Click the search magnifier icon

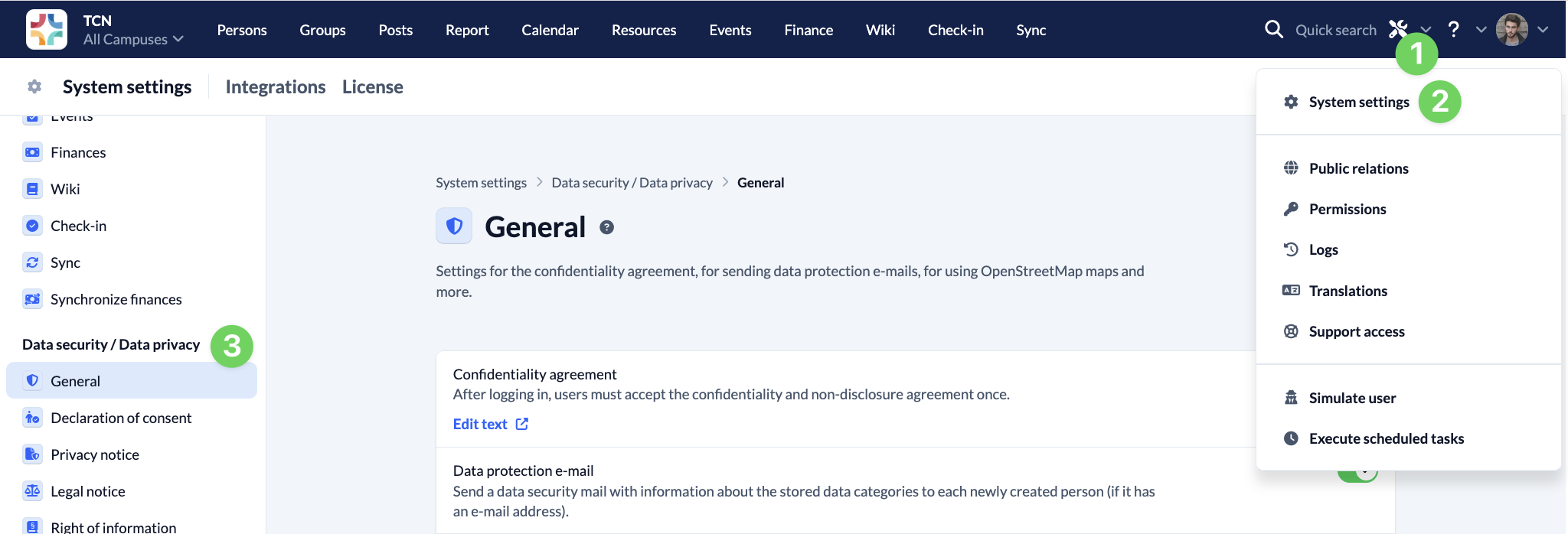[1273, 30]
